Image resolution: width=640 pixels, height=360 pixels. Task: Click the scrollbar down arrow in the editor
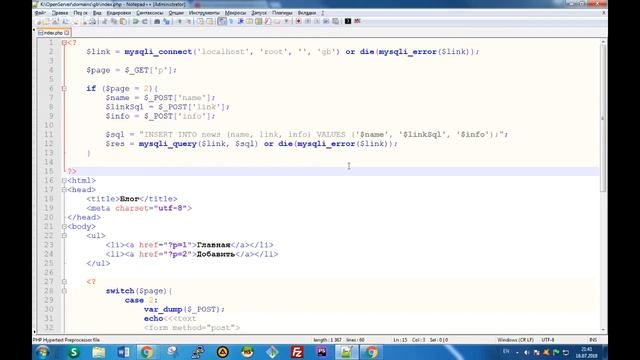click(x=603, y=329)
